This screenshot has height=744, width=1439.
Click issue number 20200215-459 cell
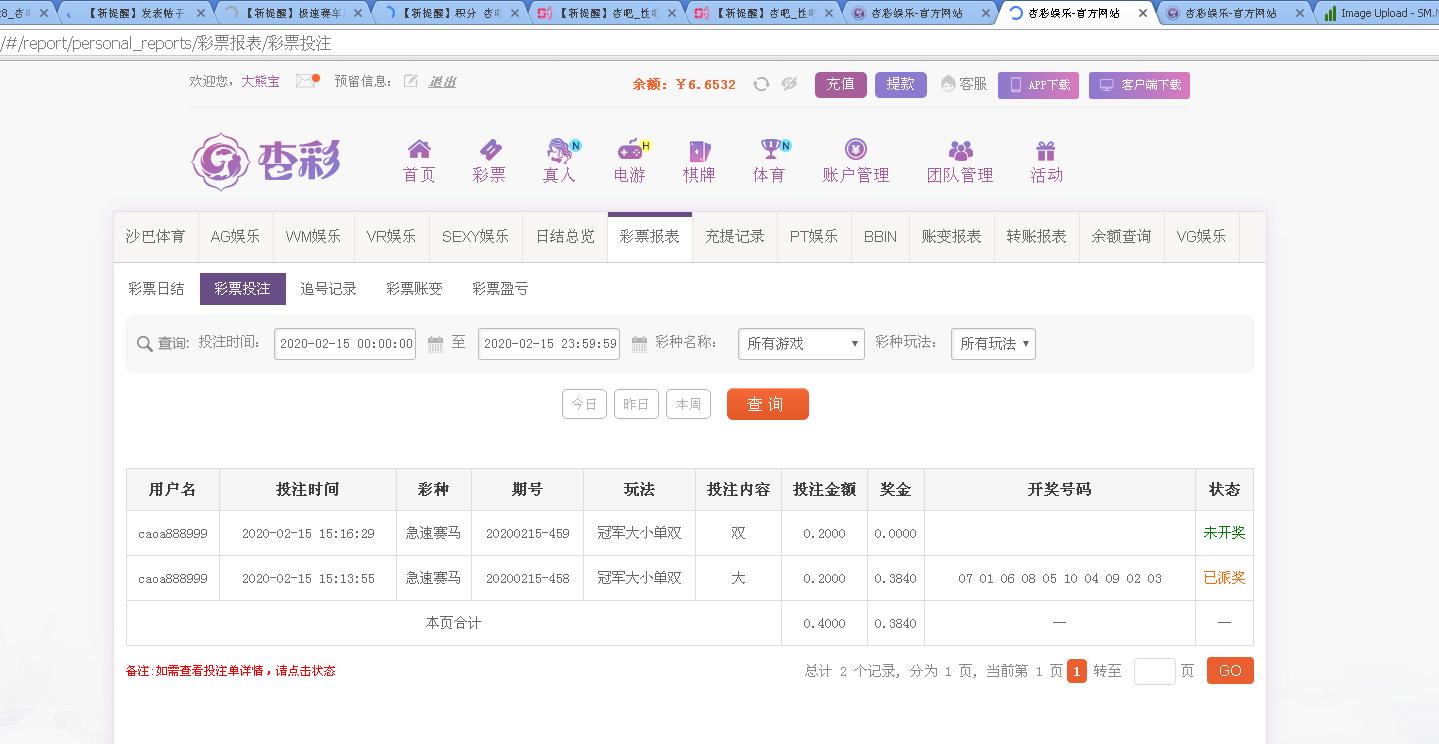click(527, 534)
